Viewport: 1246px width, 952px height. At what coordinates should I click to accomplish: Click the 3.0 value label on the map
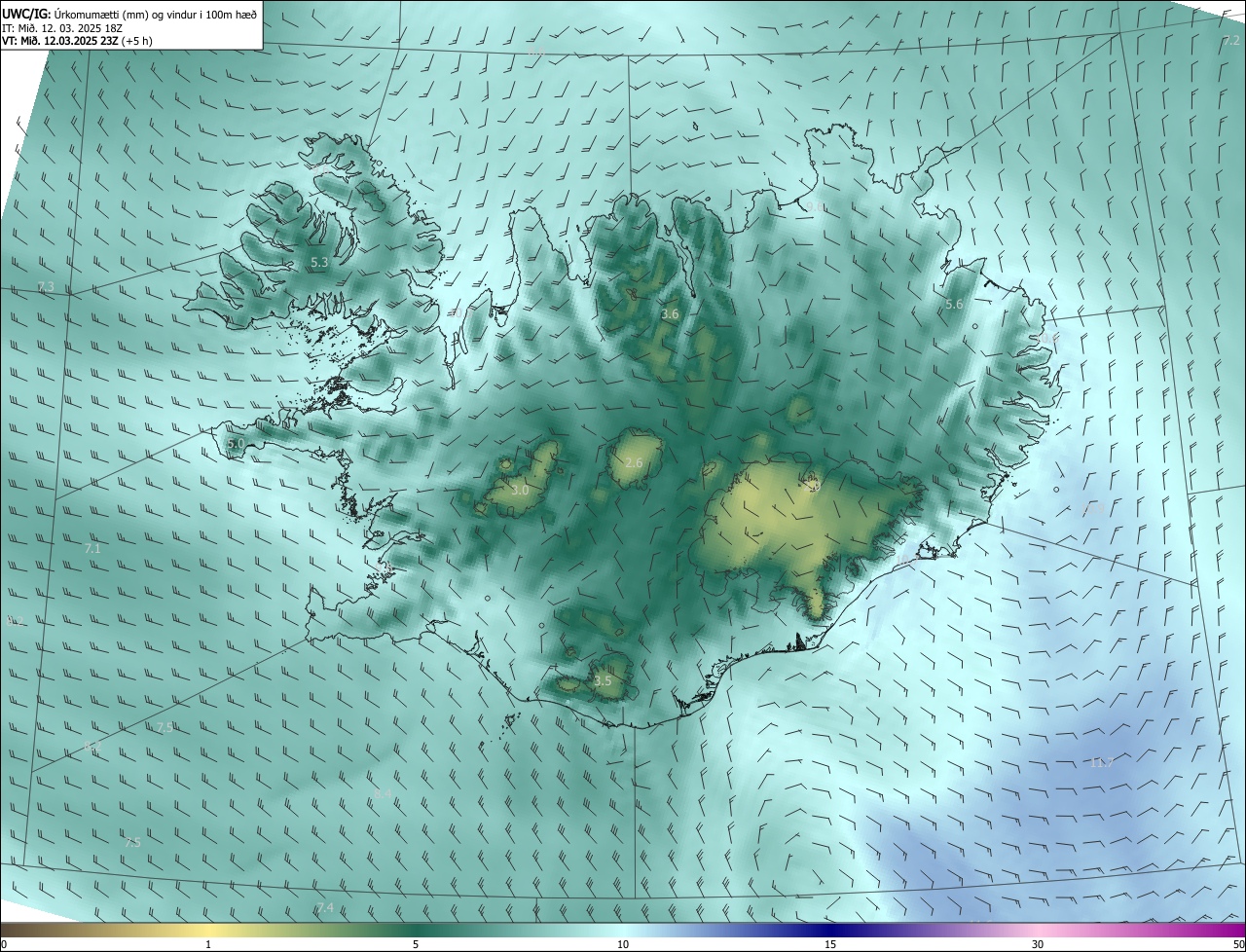(520, 490)
